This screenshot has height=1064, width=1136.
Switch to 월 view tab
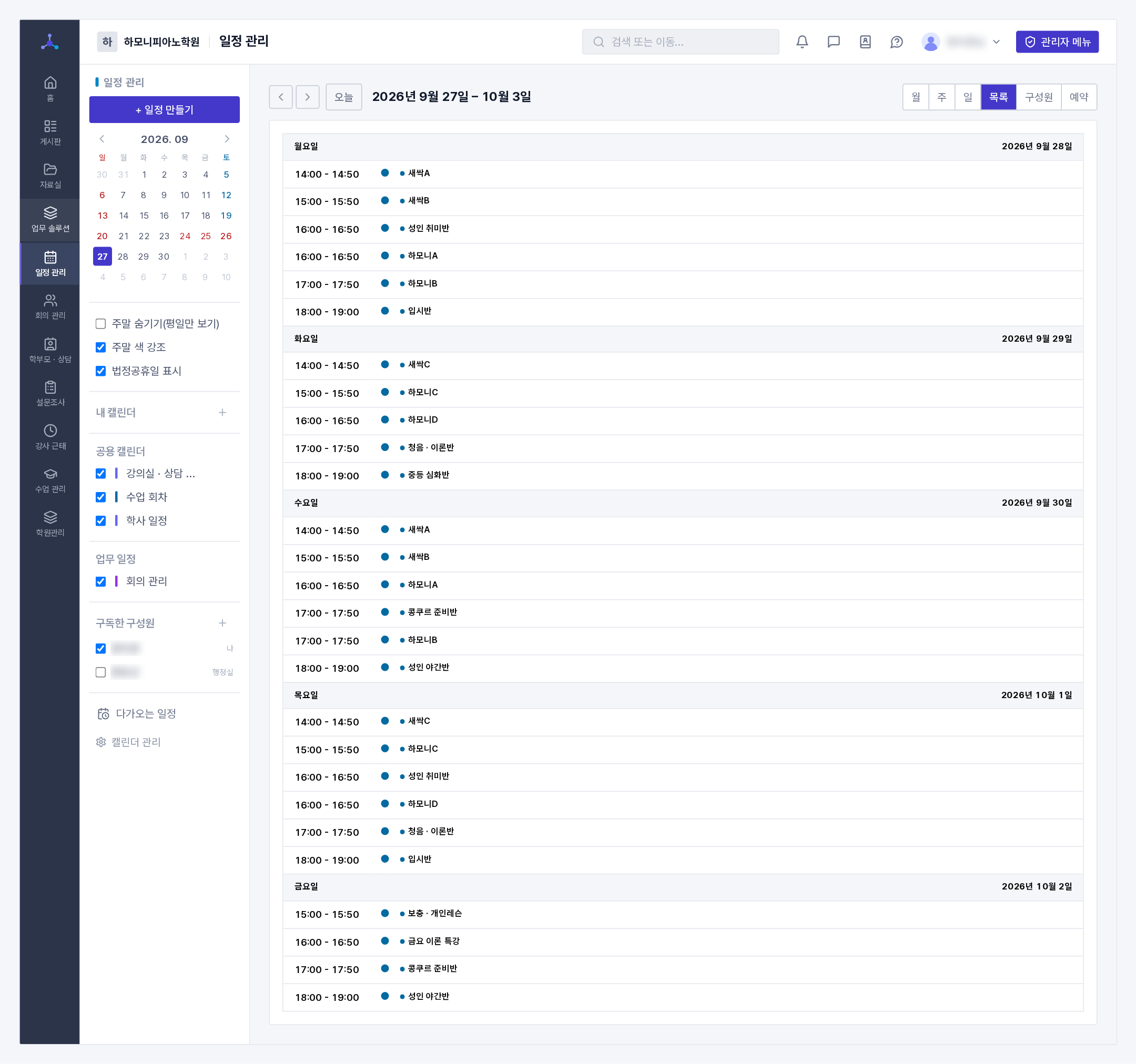pyautogui.click(x=916, y=97)
